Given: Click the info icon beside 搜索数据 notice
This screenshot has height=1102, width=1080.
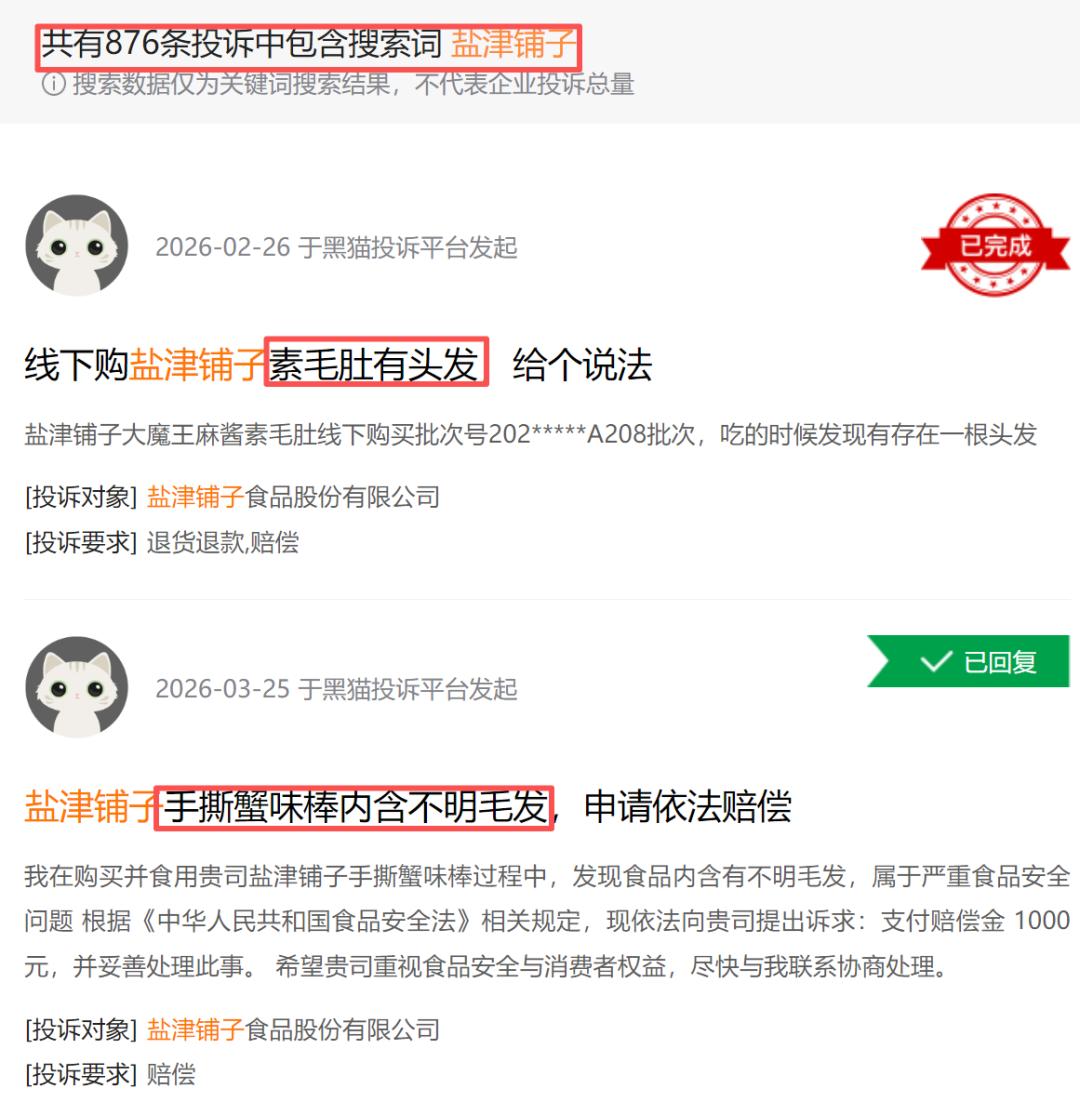Looking at the screenshot, I should point(53,84).
